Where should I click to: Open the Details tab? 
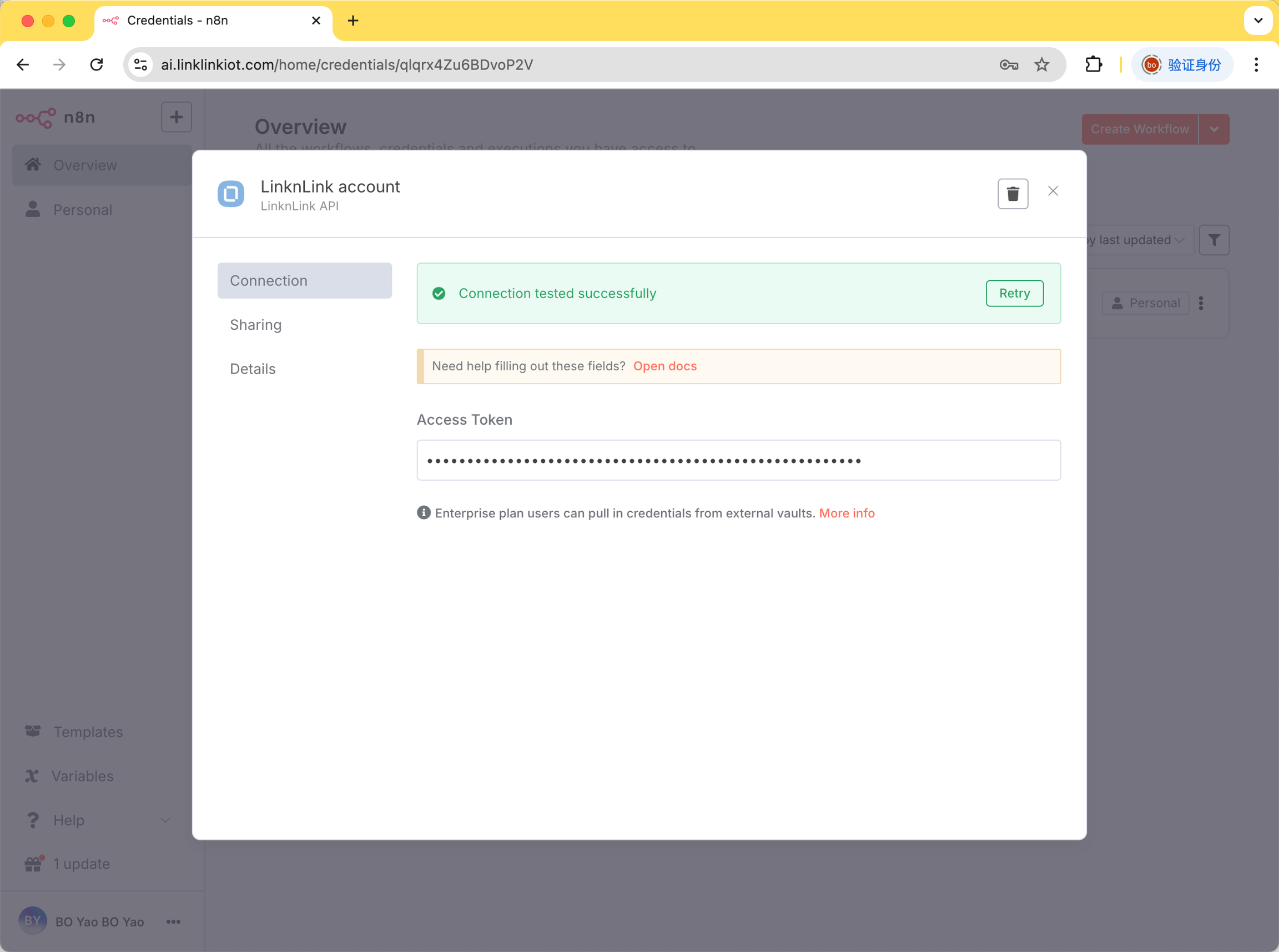(x=253, y=369)
